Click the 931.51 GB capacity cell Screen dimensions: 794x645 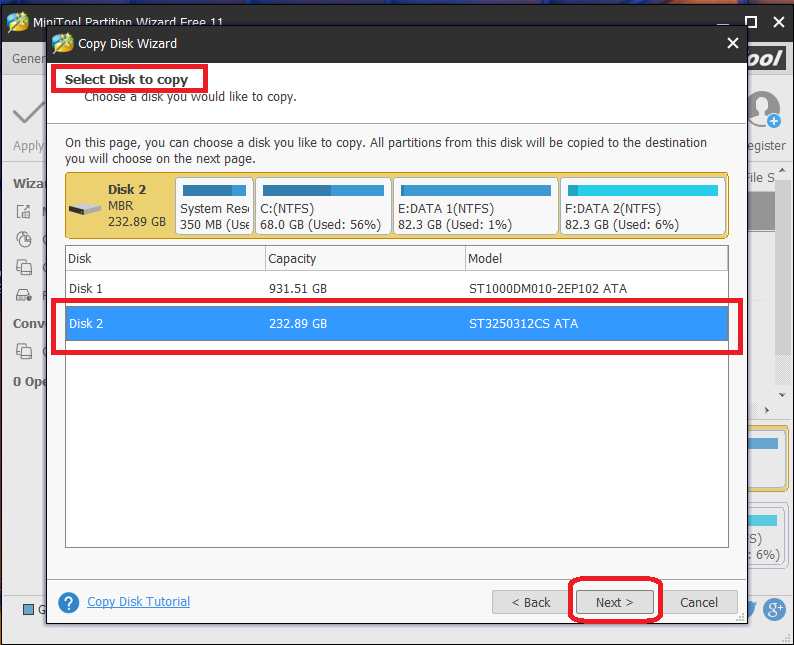coord(298,289)
